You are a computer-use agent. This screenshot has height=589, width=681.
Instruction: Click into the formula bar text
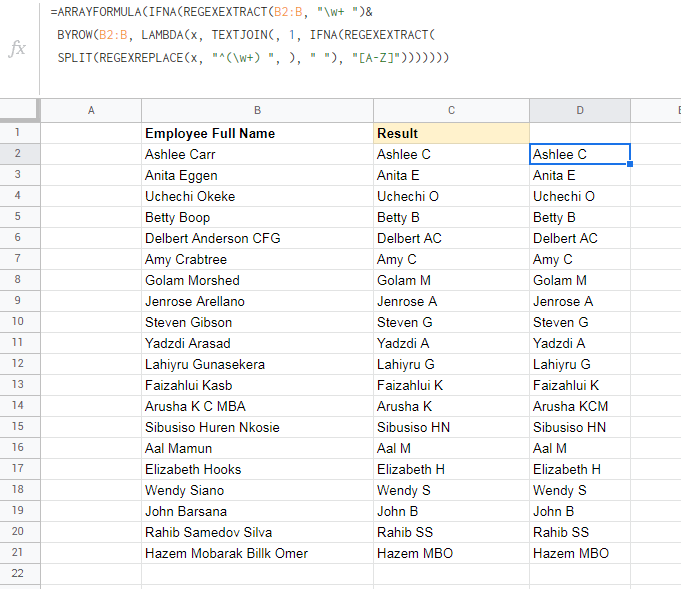[x=250, y=35]
